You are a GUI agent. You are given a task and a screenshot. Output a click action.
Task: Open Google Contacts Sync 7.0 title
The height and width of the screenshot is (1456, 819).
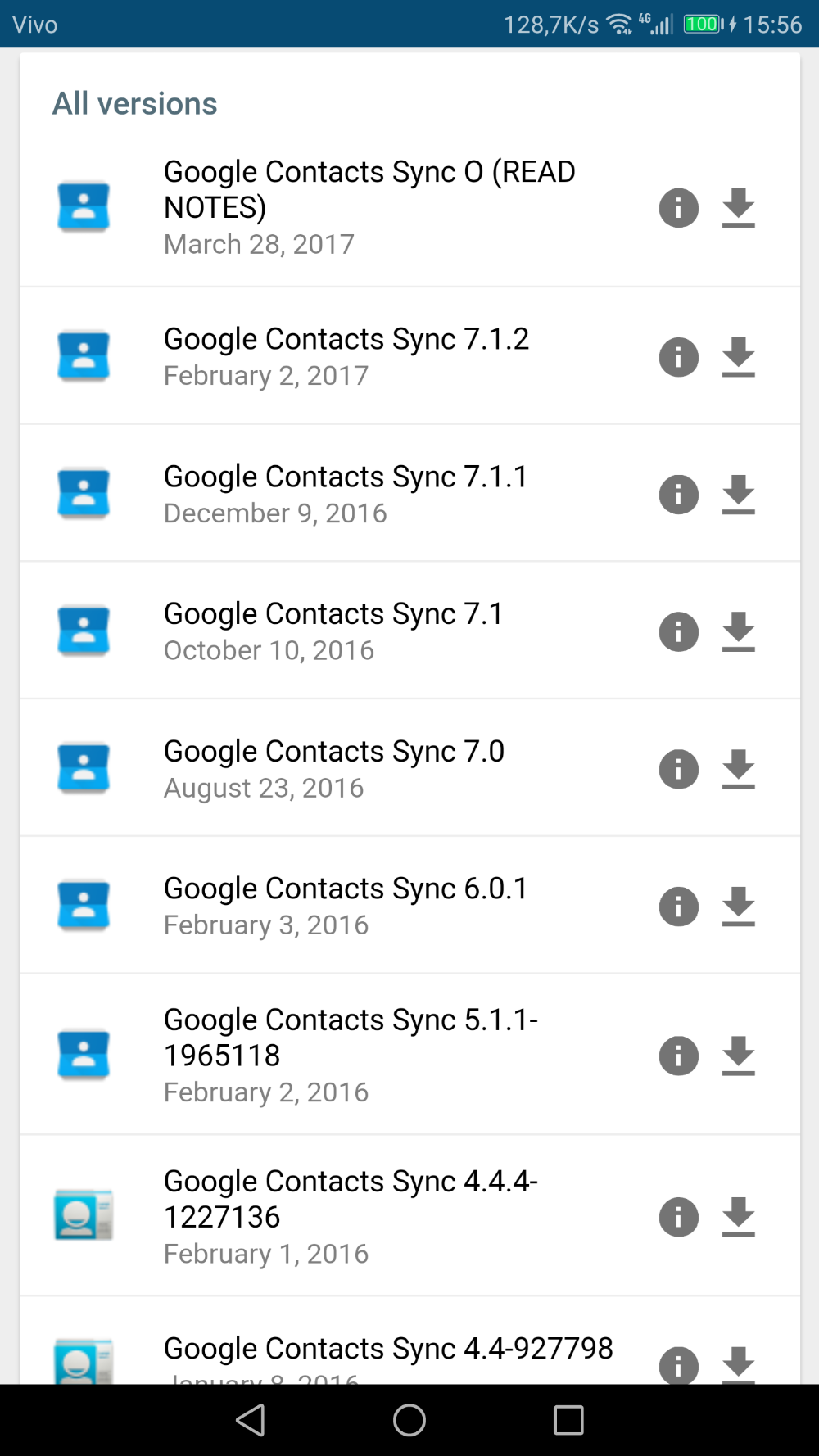click(x=334, y=751)
